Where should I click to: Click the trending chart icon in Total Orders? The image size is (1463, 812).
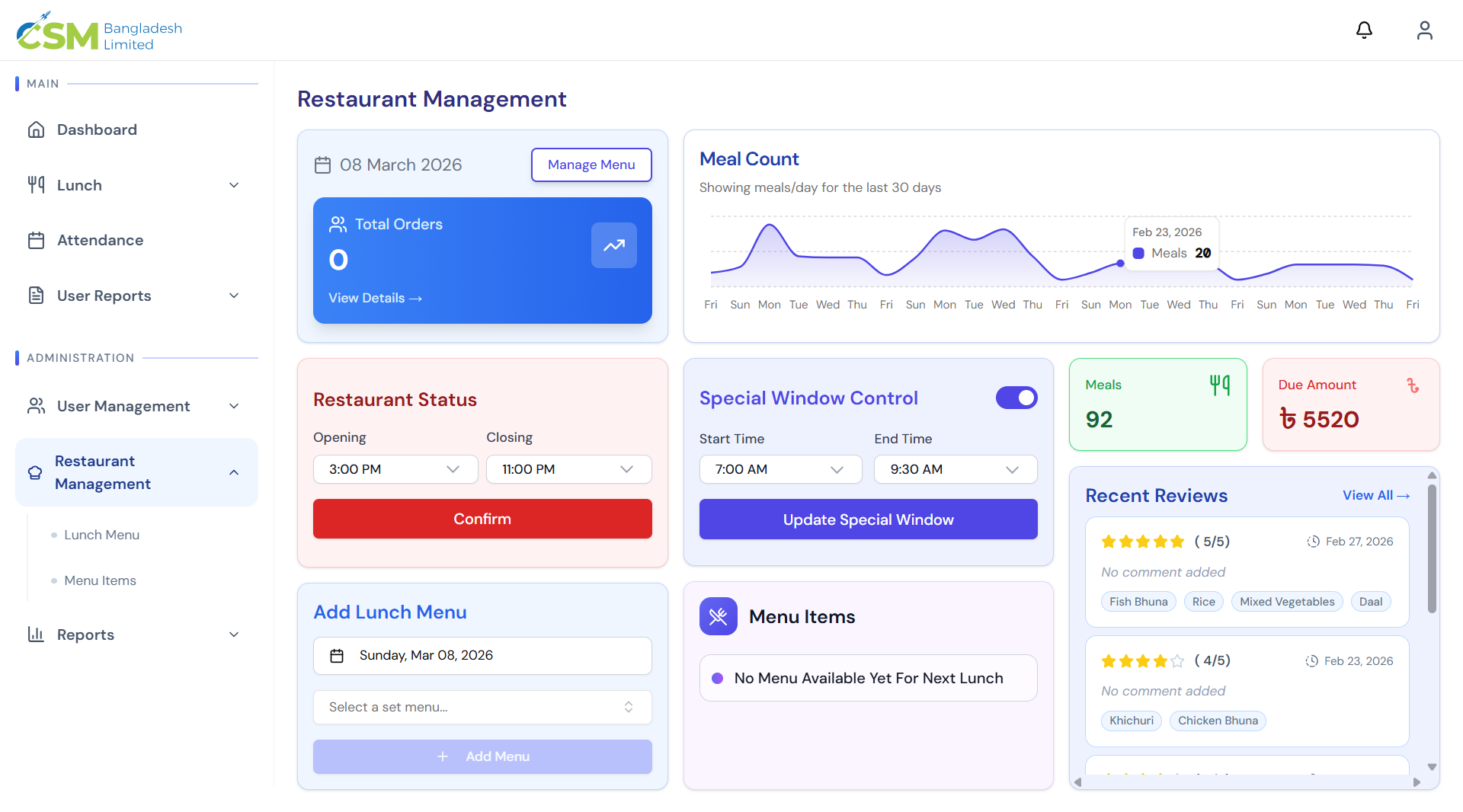click(x=613, y=245)
